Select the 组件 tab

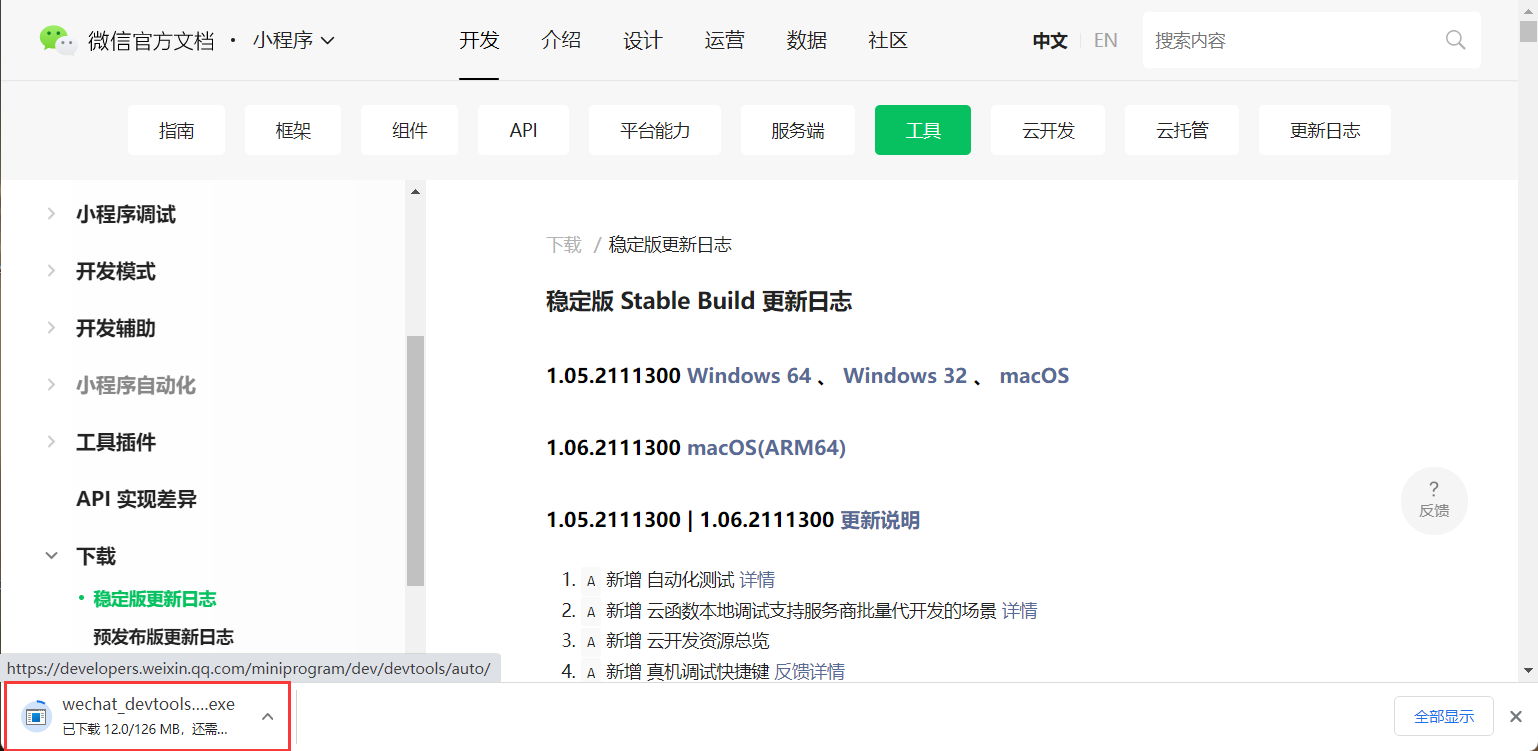click(410, 130)
